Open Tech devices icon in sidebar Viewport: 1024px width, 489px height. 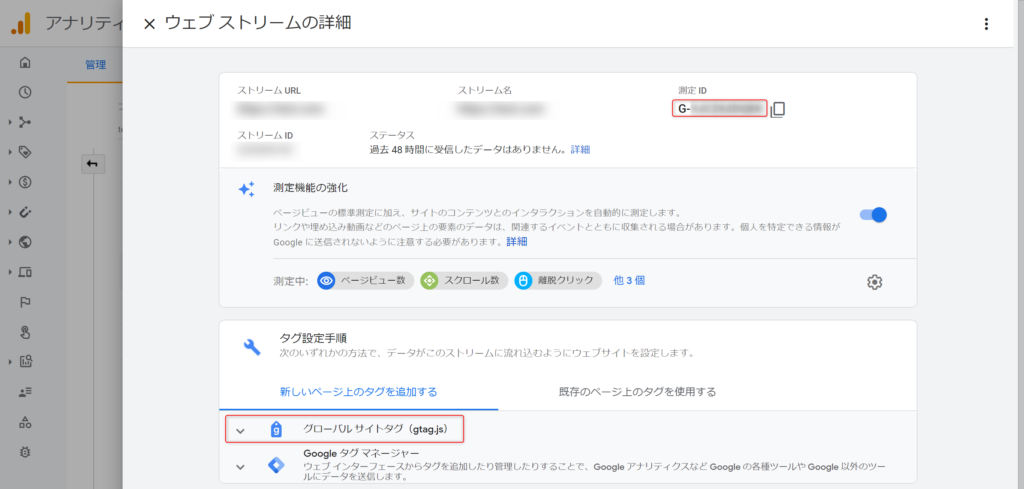tap(25, 272)
